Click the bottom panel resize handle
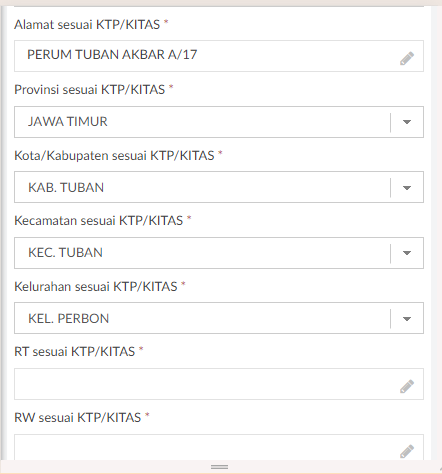 (x=219, y=467)
